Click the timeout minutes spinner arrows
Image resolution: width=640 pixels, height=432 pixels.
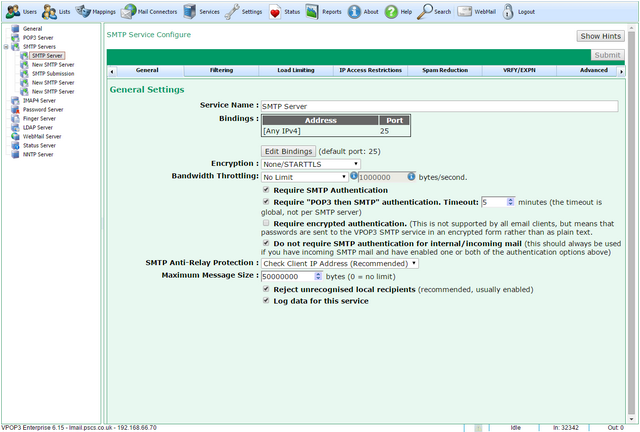click(510, 202)
